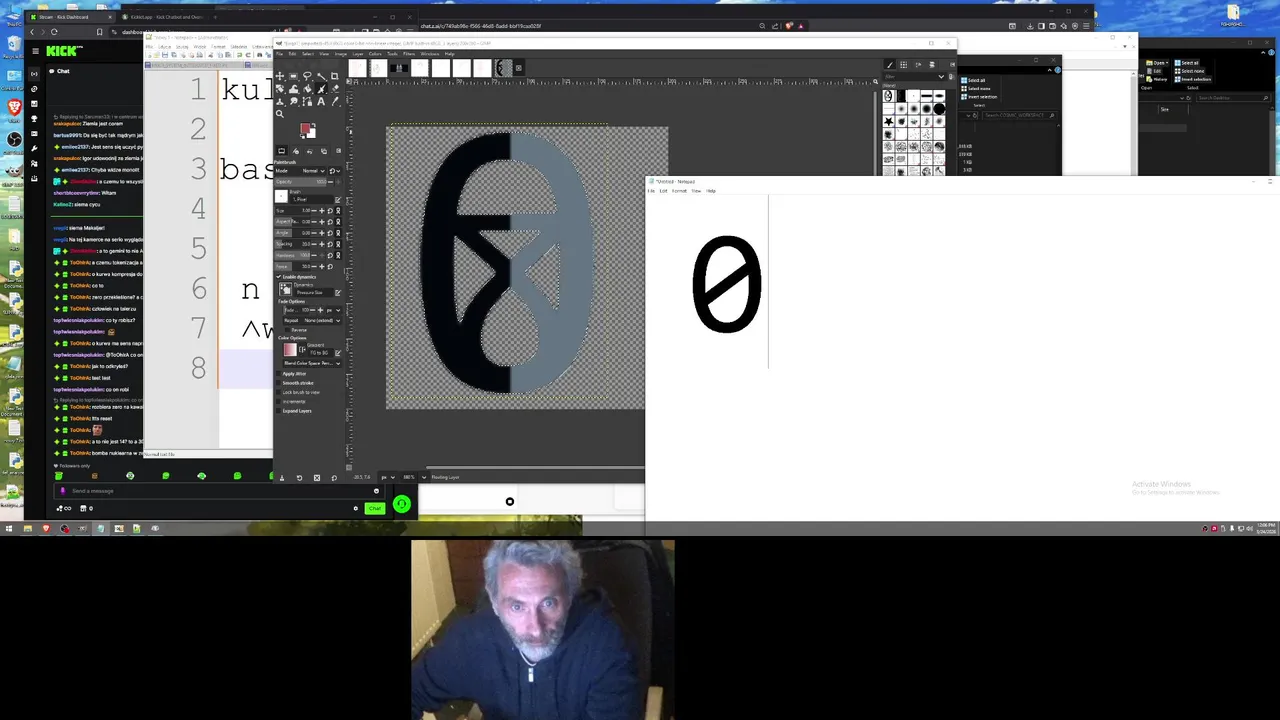The image size is (1280, 720).
Task: Open Patterns tab icon in GIMP dock
Action: (904, 65)
